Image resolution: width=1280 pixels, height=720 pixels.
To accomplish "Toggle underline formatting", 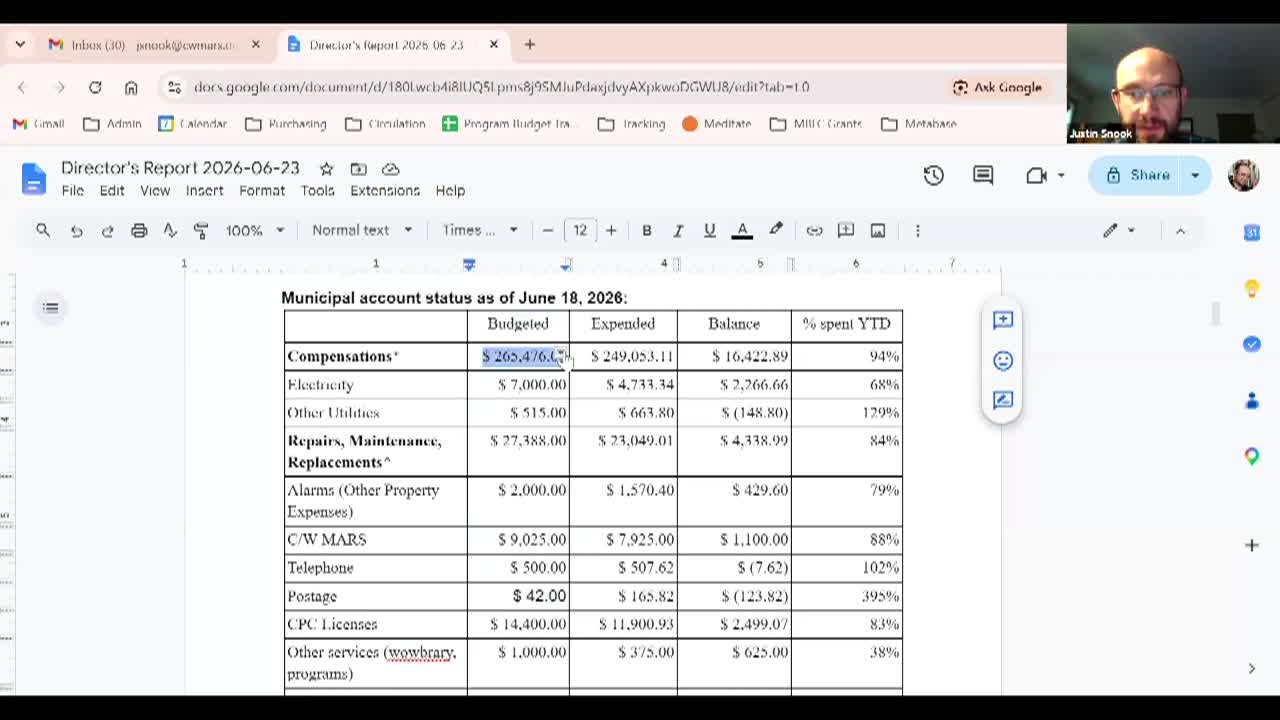I will (710, 230).
